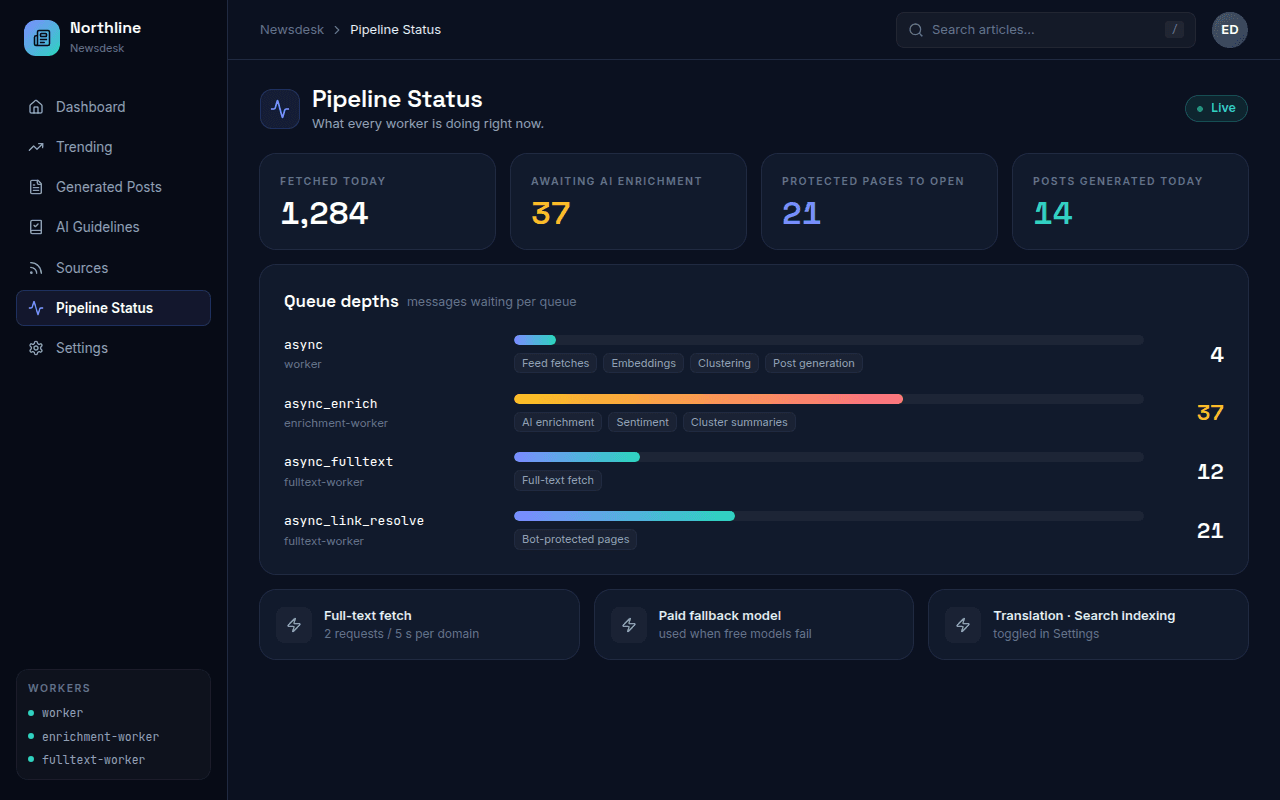Click the Post generation tag
This screenshot has width=1280, height=800.
[x=814, y=363]
